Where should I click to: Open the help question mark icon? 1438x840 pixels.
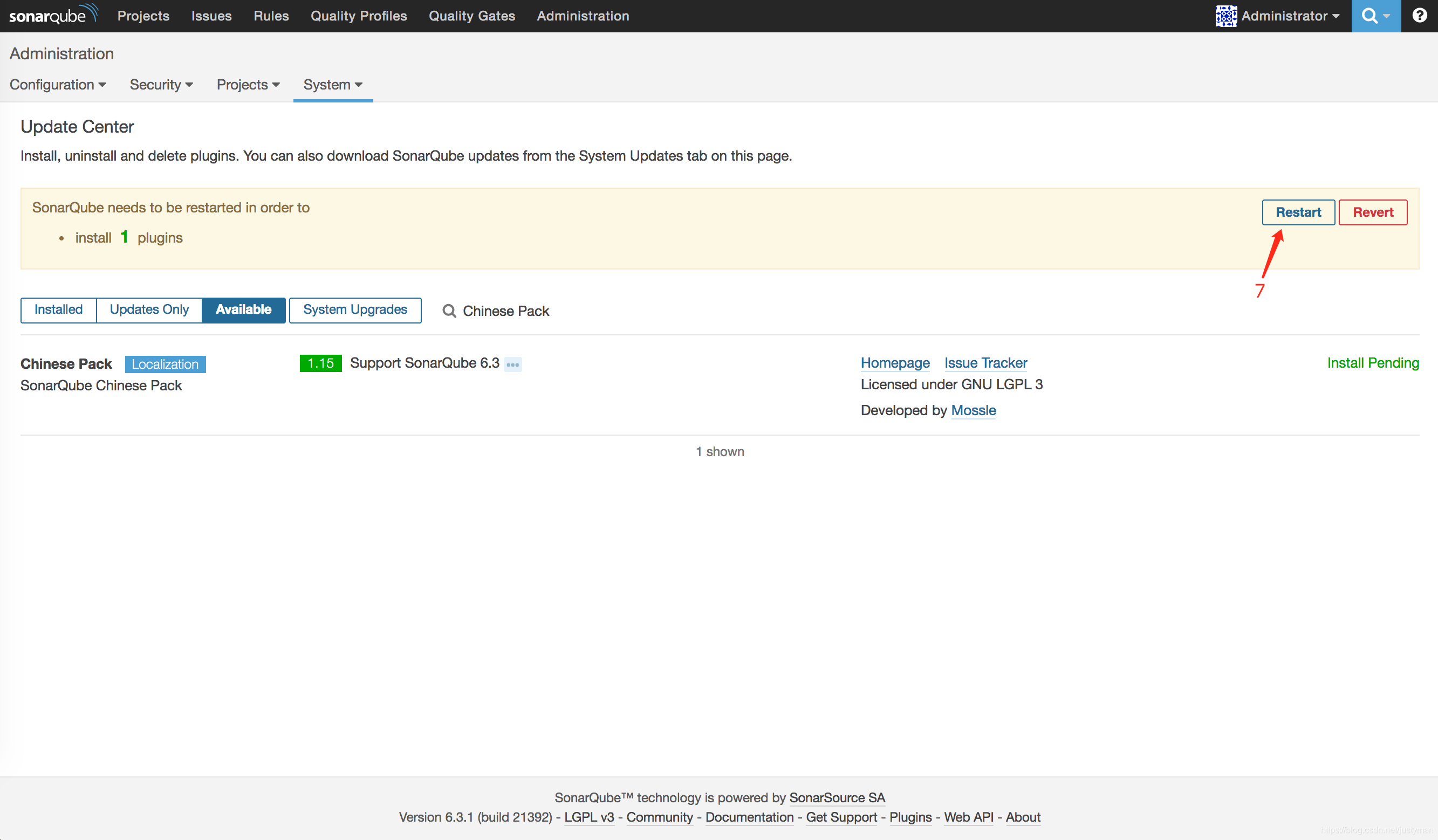pos(1419,16)
